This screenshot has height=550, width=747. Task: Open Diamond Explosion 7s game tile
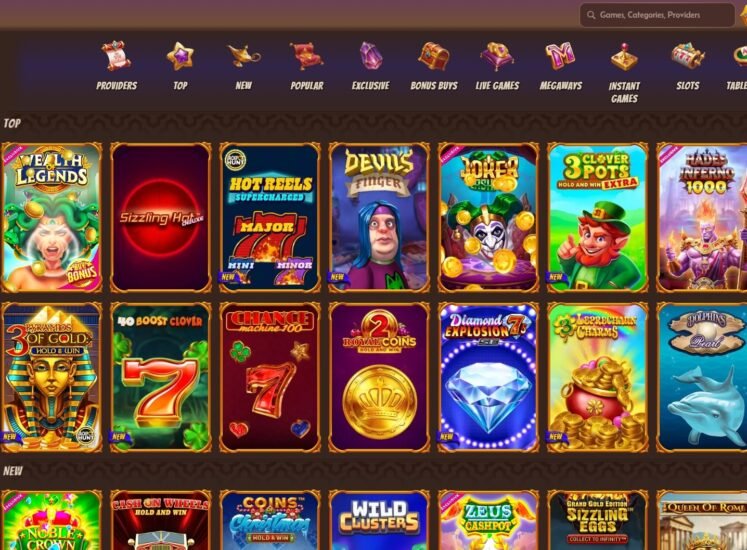tap(488, 377)
